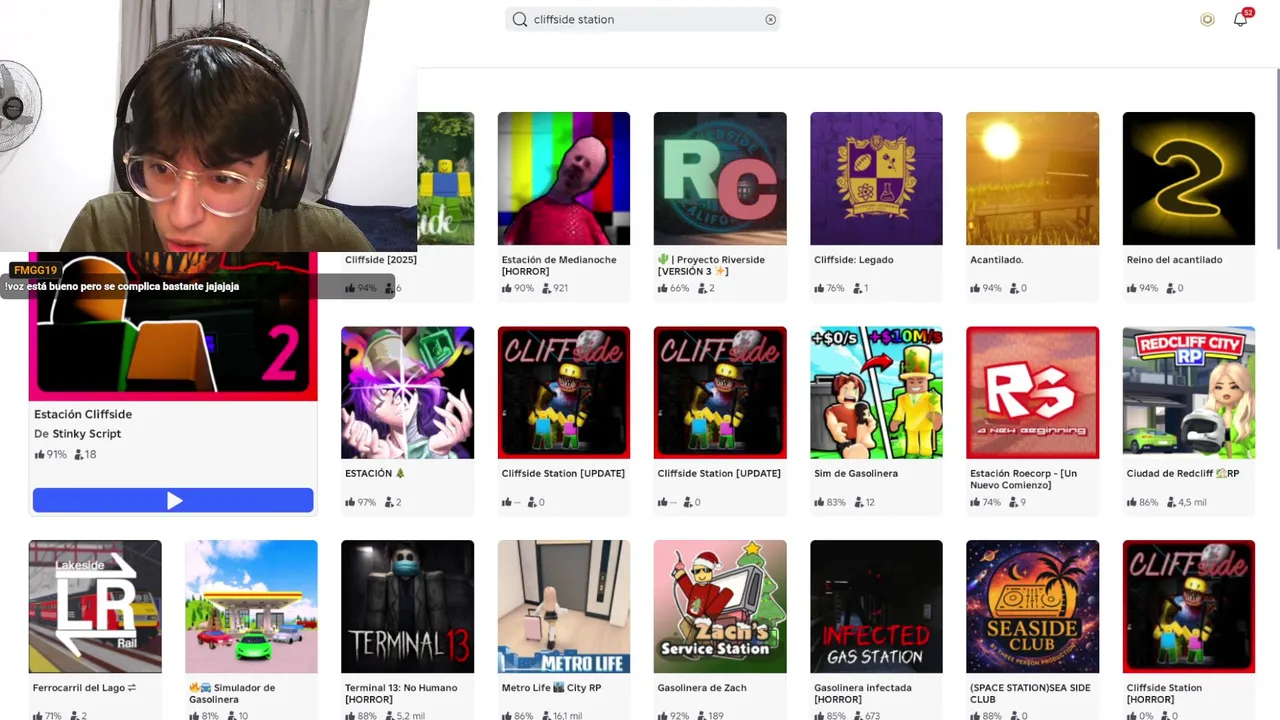Image resolution: width=1280 pixels, height=720 pixels.
Task: Click 'Gasolinera infectada [HORROR]' title text
Action: tap(863, 693)
